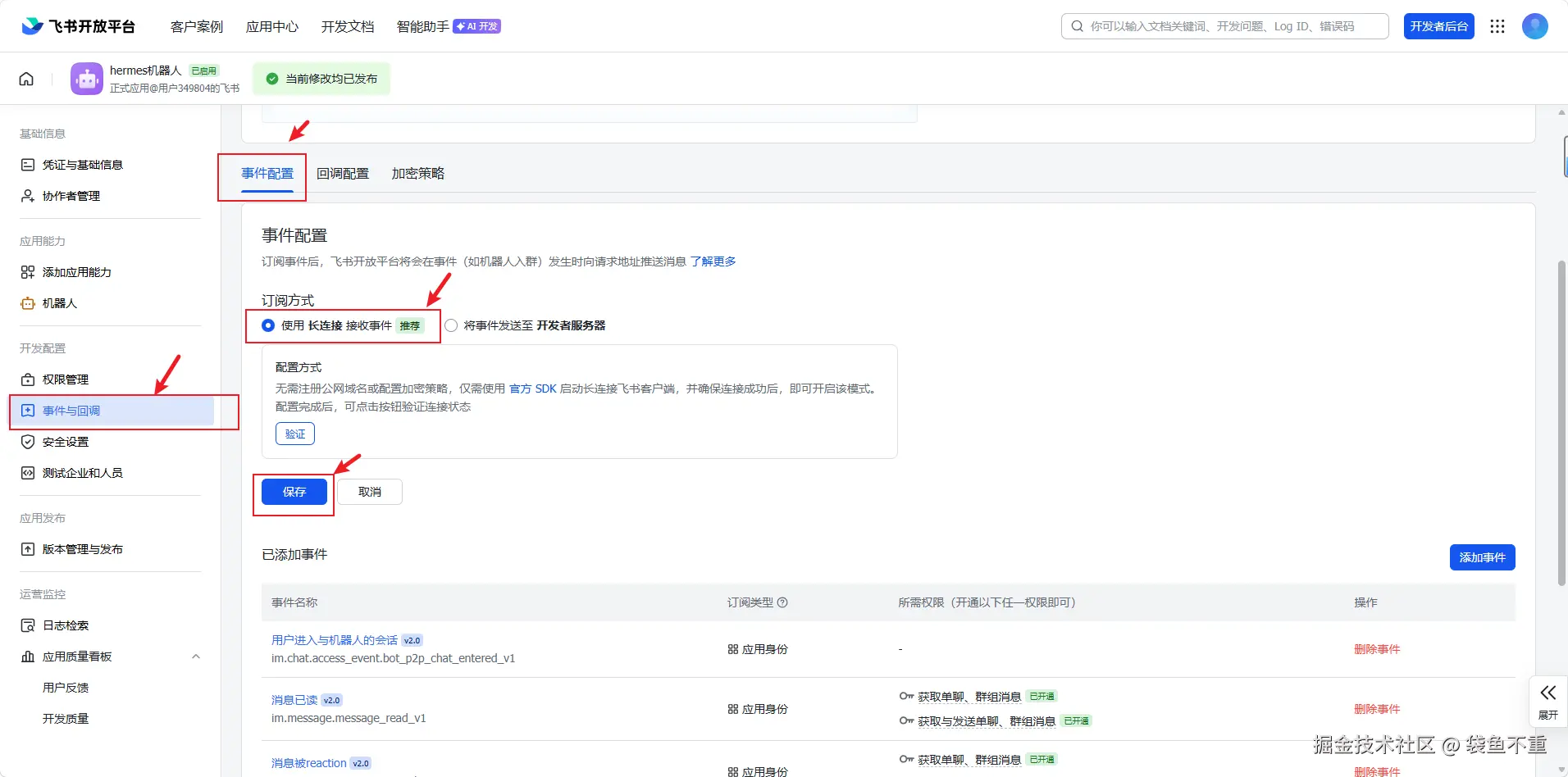The height and width of the screenshot is (777, 1568).
Task: Click the 事件与回调 sidebar icon
Action: coord(28,411)
